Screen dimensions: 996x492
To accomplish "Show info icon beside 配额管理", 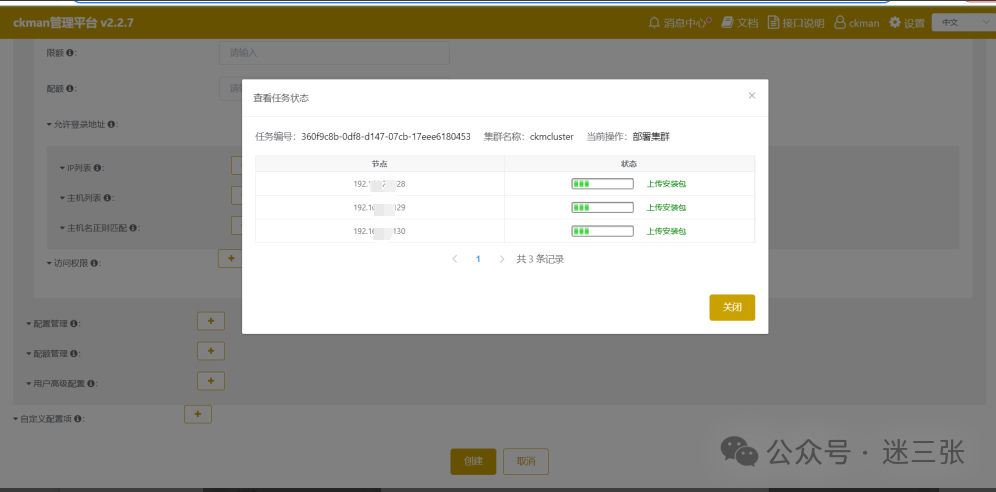I will [x=73, y=354].
